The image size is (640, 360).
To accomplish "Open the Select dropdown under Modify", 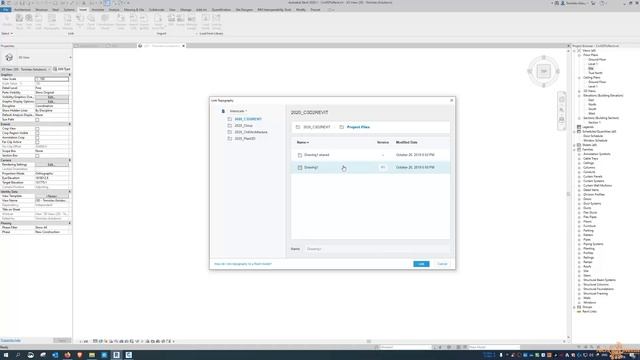I will 7,33.
